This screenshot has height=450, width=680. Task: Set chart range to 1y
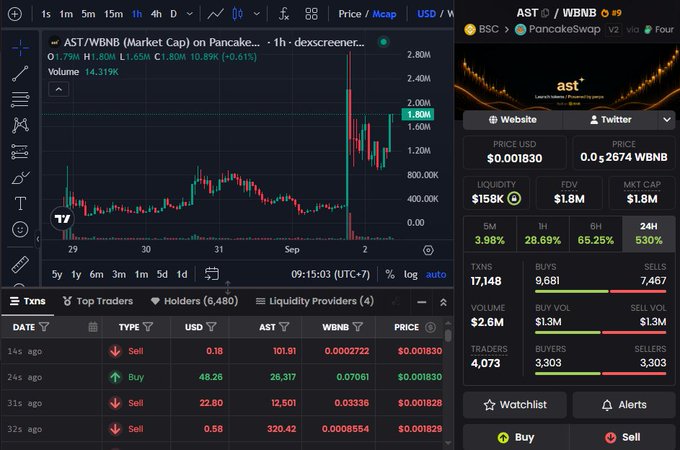point(76,274)
